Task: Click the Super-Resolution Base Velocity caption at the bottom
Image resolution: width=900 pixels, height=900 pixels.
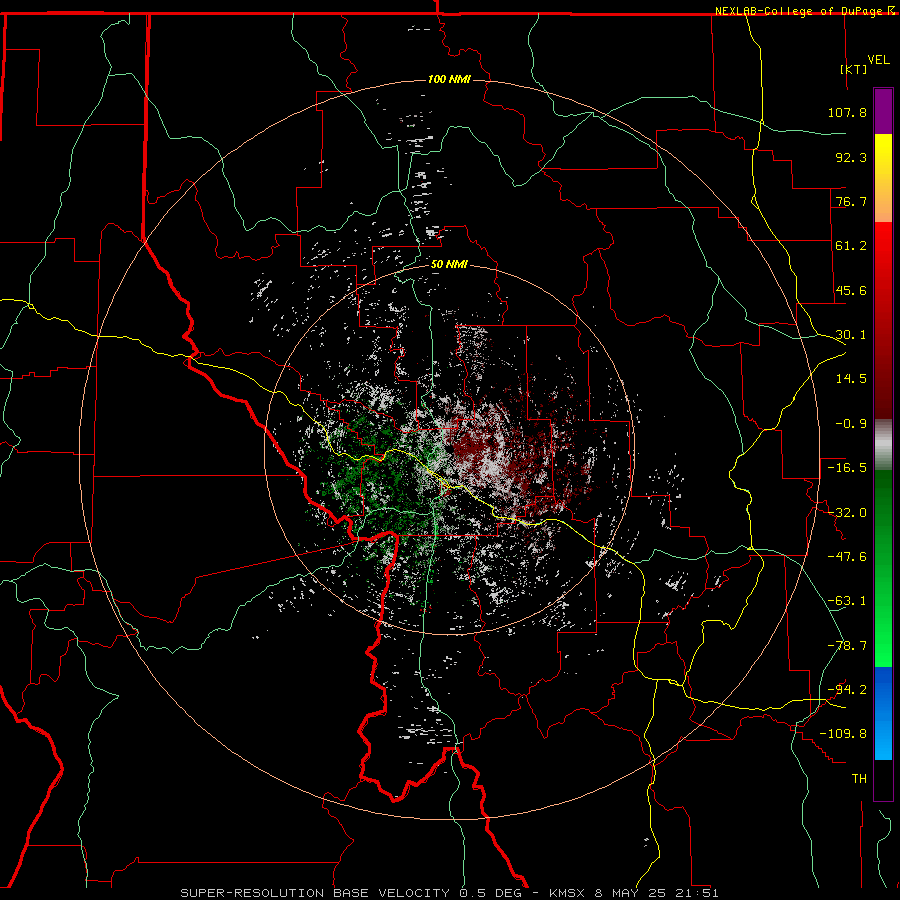Action: (x=449, y=893)
